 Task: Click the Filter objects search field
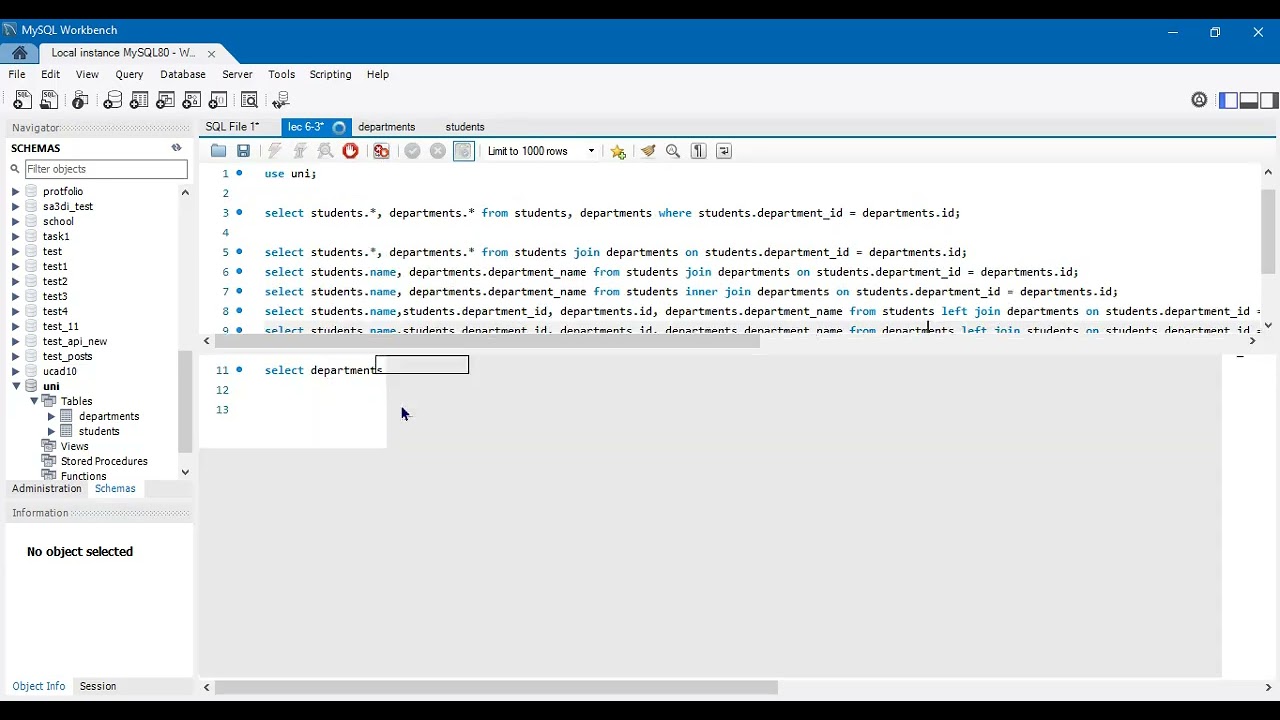(x=106, y=169)
